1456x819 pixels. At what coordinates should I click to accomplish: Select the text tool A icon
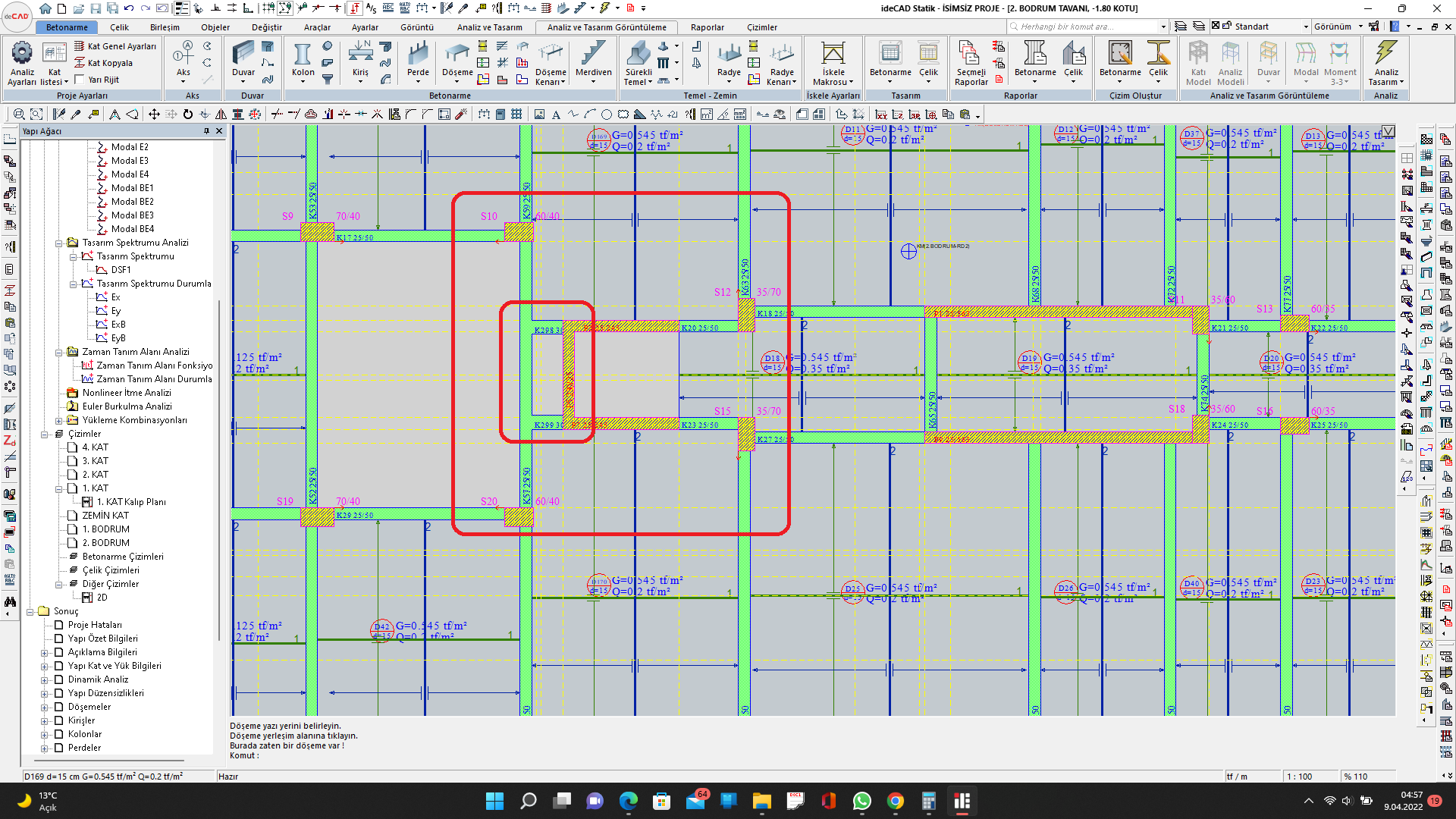(x=556, y=115)
